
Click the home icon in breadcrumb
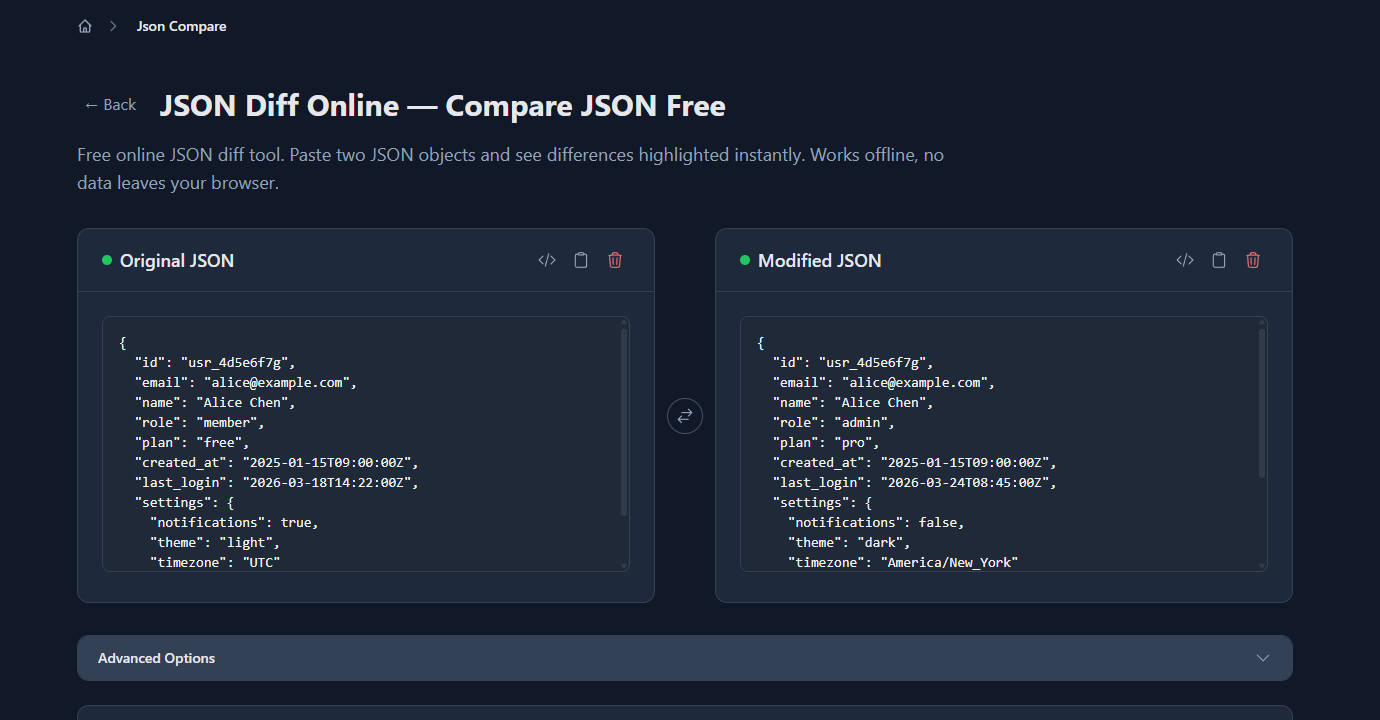pyautogui.click(x=85, y=25)
